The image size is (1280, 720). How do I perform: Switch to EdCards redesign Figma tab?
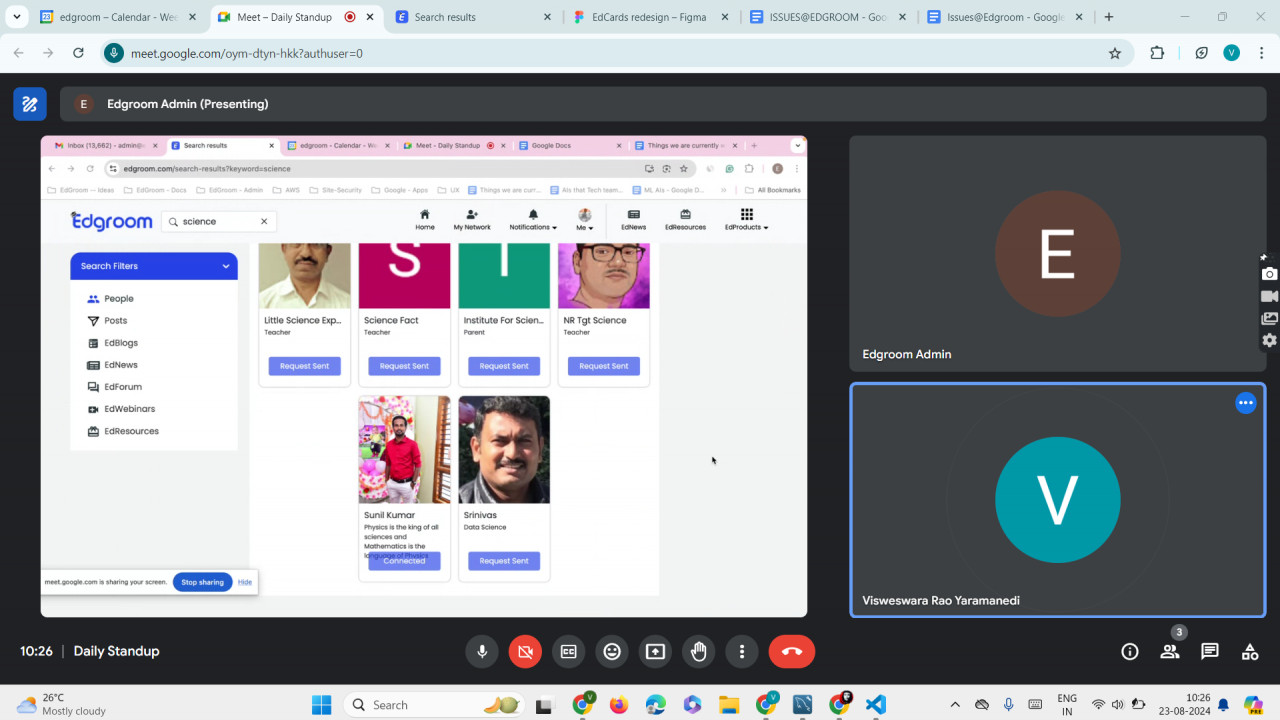652,17
